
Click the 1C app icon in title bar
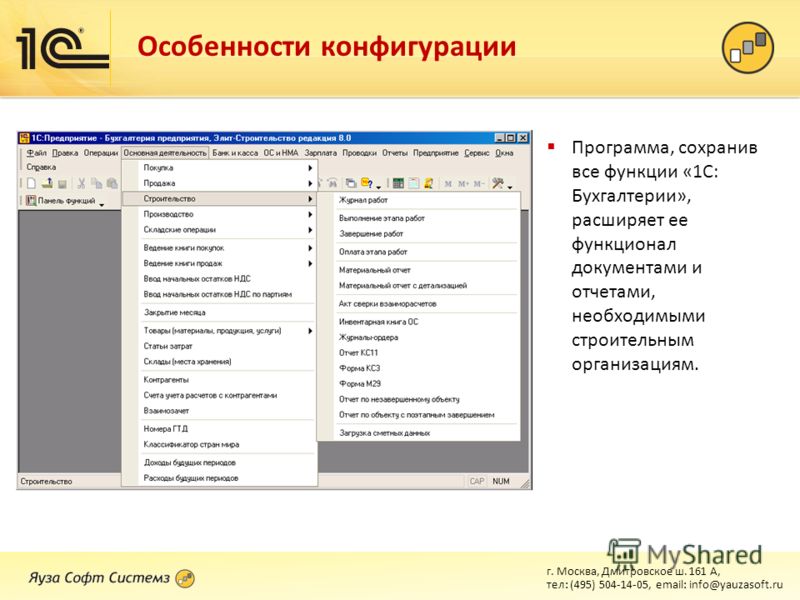click(24, 138)
